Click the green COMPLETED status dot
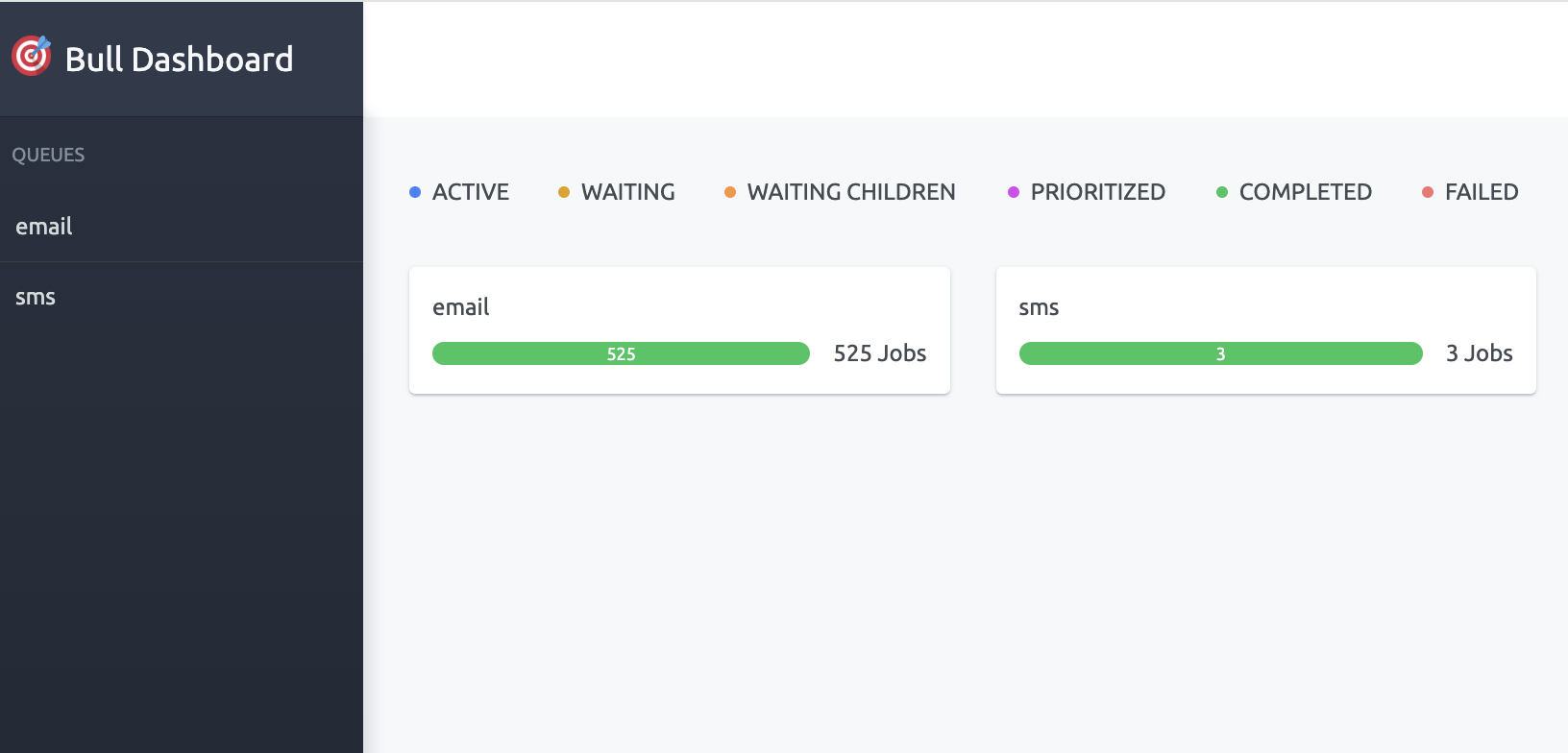 point(1222,192)
